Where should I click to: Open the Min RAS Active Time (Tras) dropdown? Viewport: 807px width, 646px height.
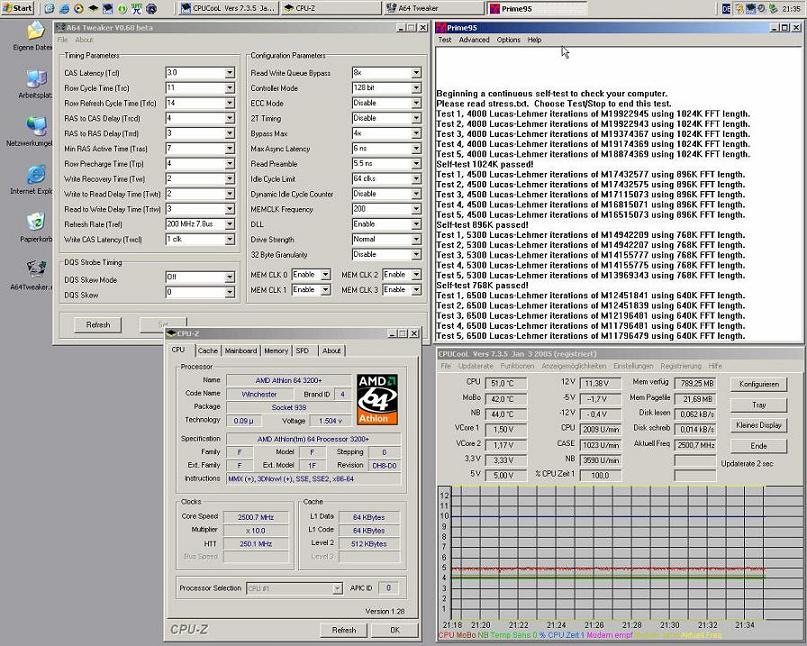tap(230, 149)
